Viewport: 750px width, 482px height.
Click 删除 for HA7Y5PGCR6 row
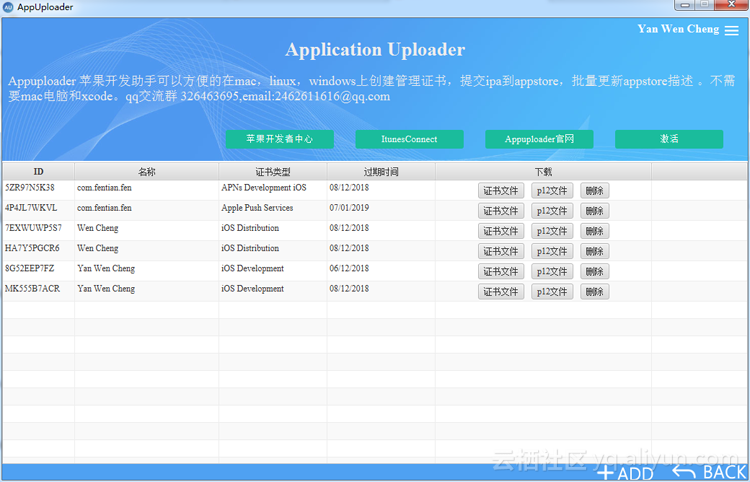[x=595, y=251]
